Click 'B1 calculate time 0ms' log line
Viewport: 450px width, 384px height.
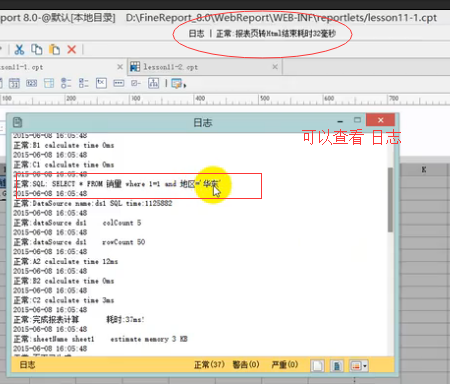coord(64,145)
